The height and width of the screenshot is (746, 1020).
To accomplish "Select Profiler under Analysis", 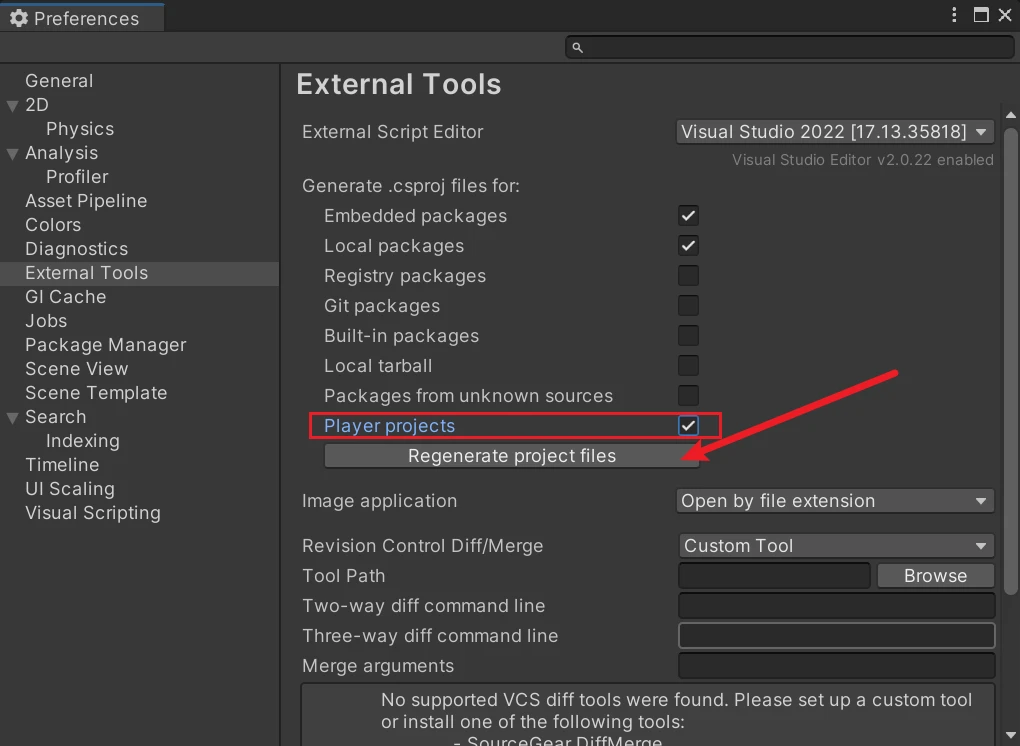I will pos(77,177).
